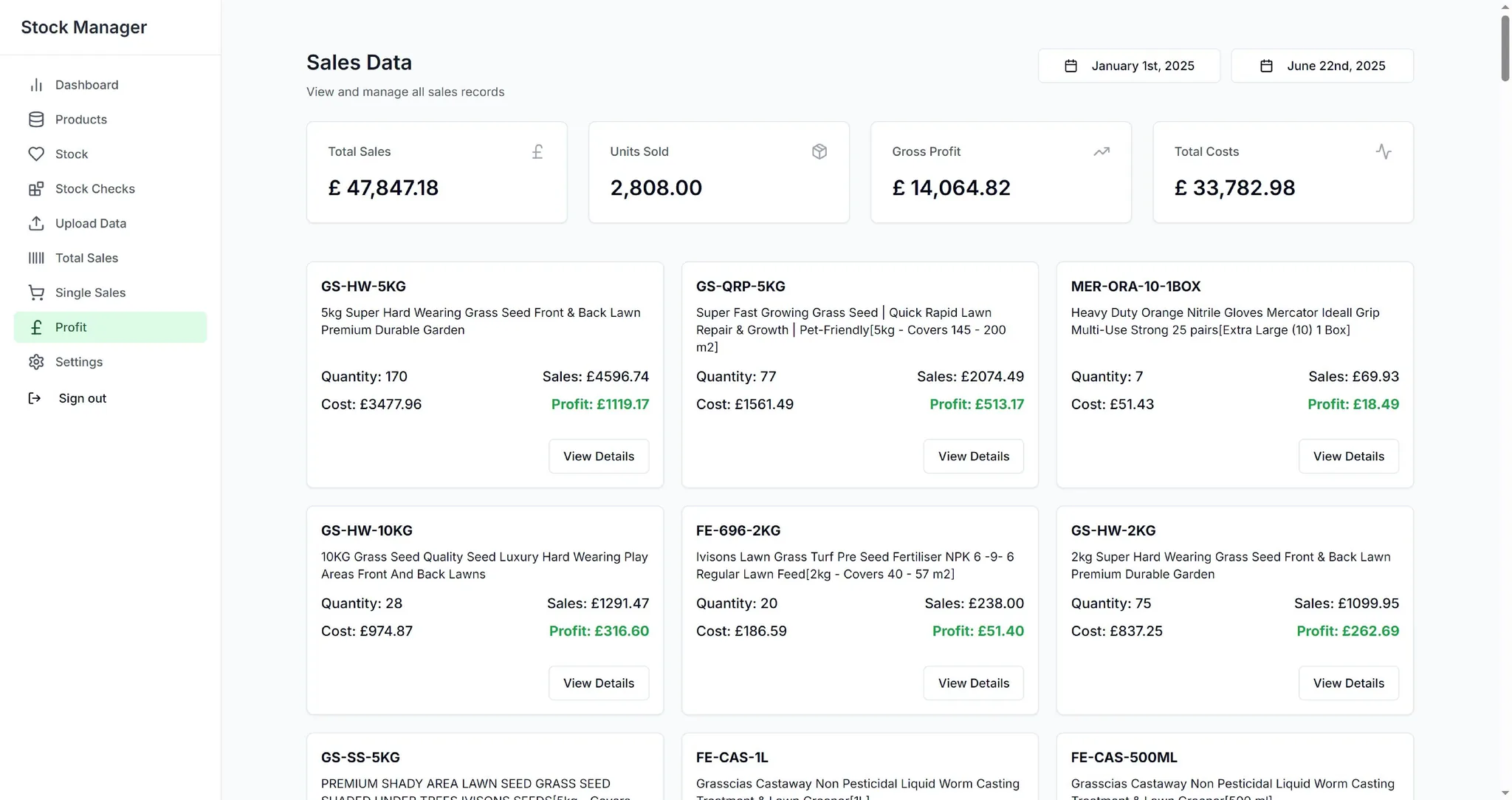Click the Dashboard bar chart icon
The image size is (1512, 800).
point(36,85)
